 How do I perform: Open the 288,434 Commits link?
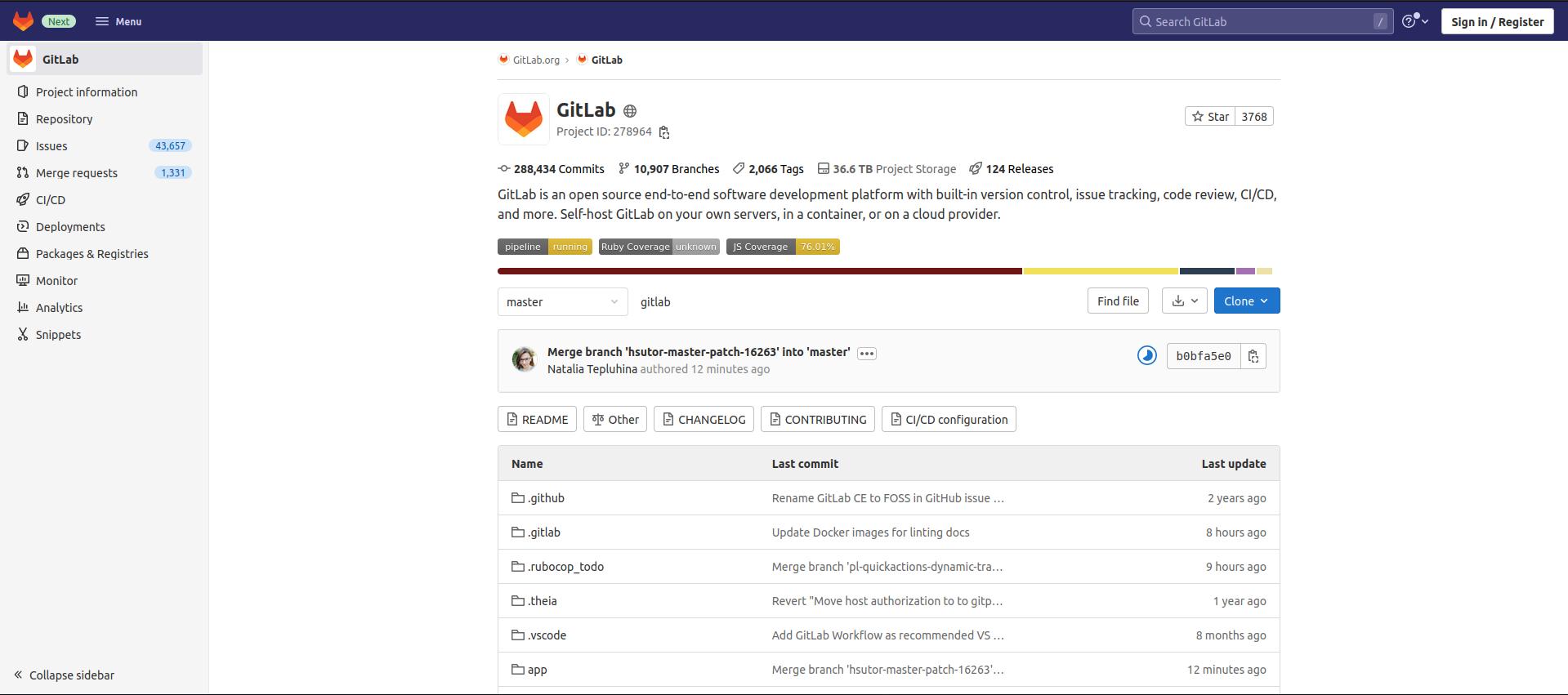(x=552, y=169)
